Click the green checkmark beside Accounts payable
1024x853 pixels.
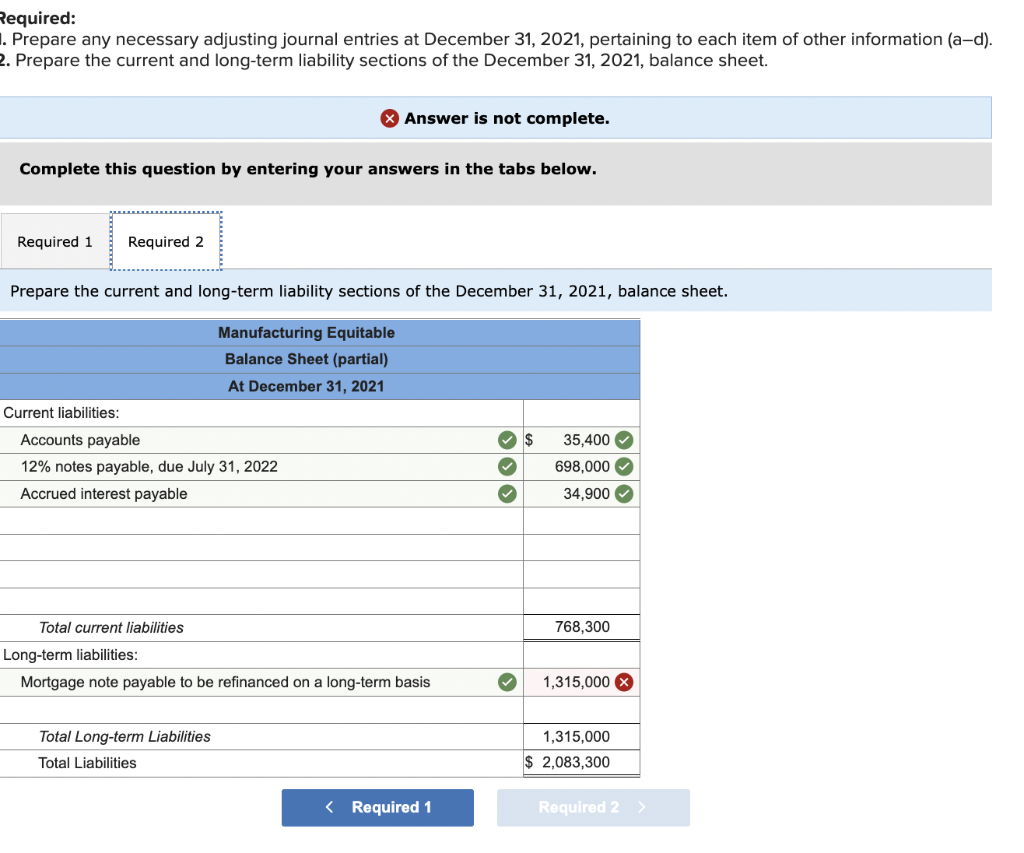tap(507, 439)
